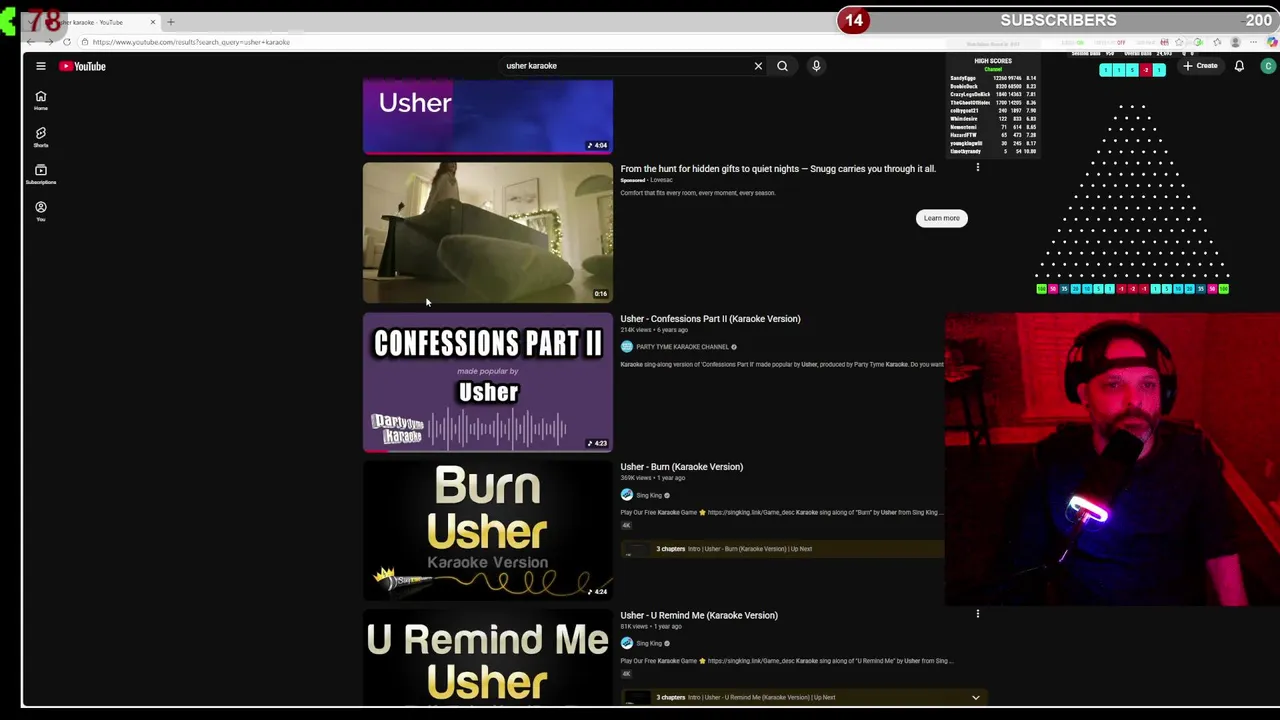Click Learn more on the sponsored ad
Screen dimensions: 1280x720
[x=941, y=218]
